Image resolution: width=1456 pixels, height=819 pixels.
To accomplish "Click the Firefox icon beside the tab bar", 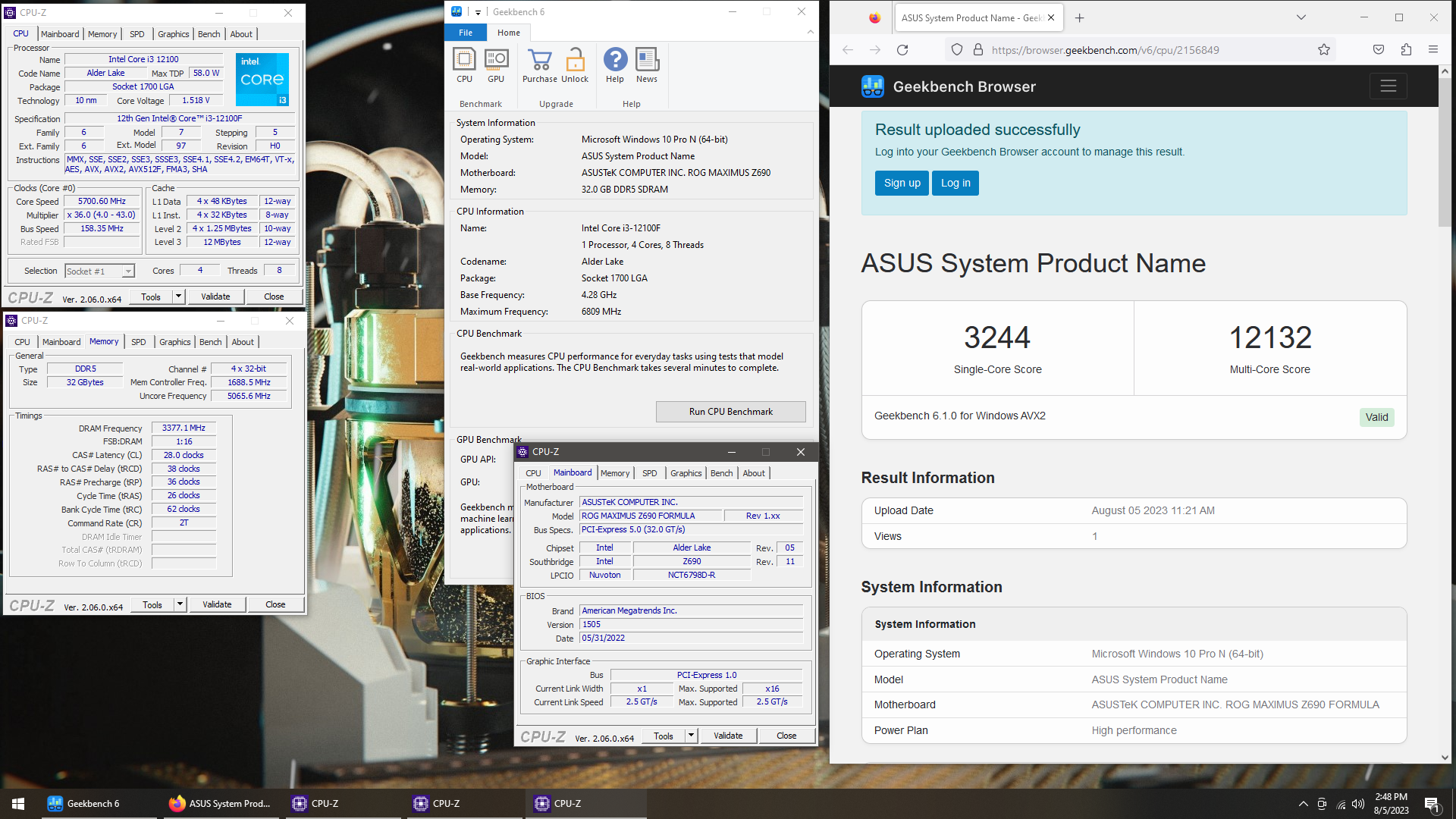I will [x=875, y=17].
